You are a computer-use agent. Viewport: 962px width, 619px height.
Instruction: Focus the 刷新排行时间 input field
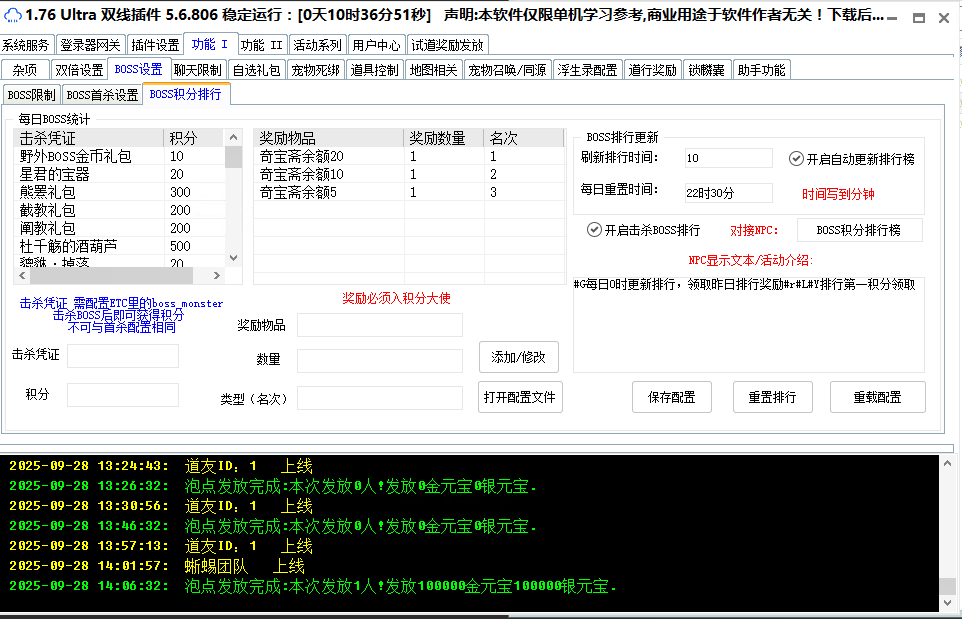click(x=728, y=158)
